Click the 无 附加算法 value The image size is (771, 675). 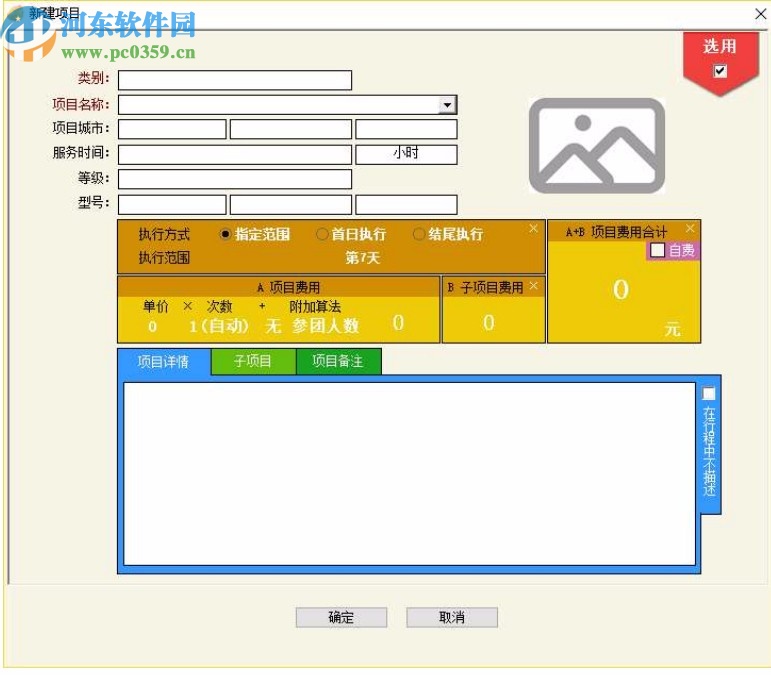point(273,325)
